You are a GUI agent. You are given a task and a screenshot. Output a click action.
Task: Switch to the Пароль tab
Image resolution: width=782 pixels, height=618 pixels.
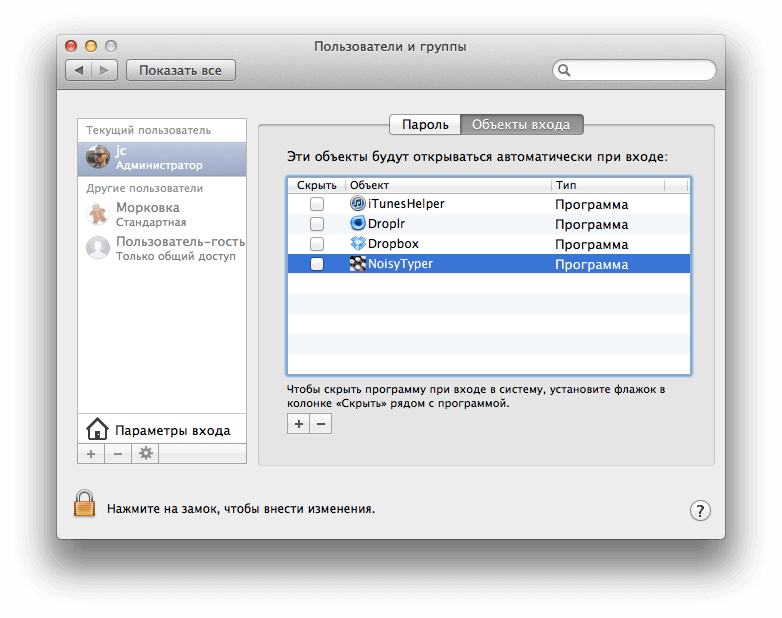(425, 124)
